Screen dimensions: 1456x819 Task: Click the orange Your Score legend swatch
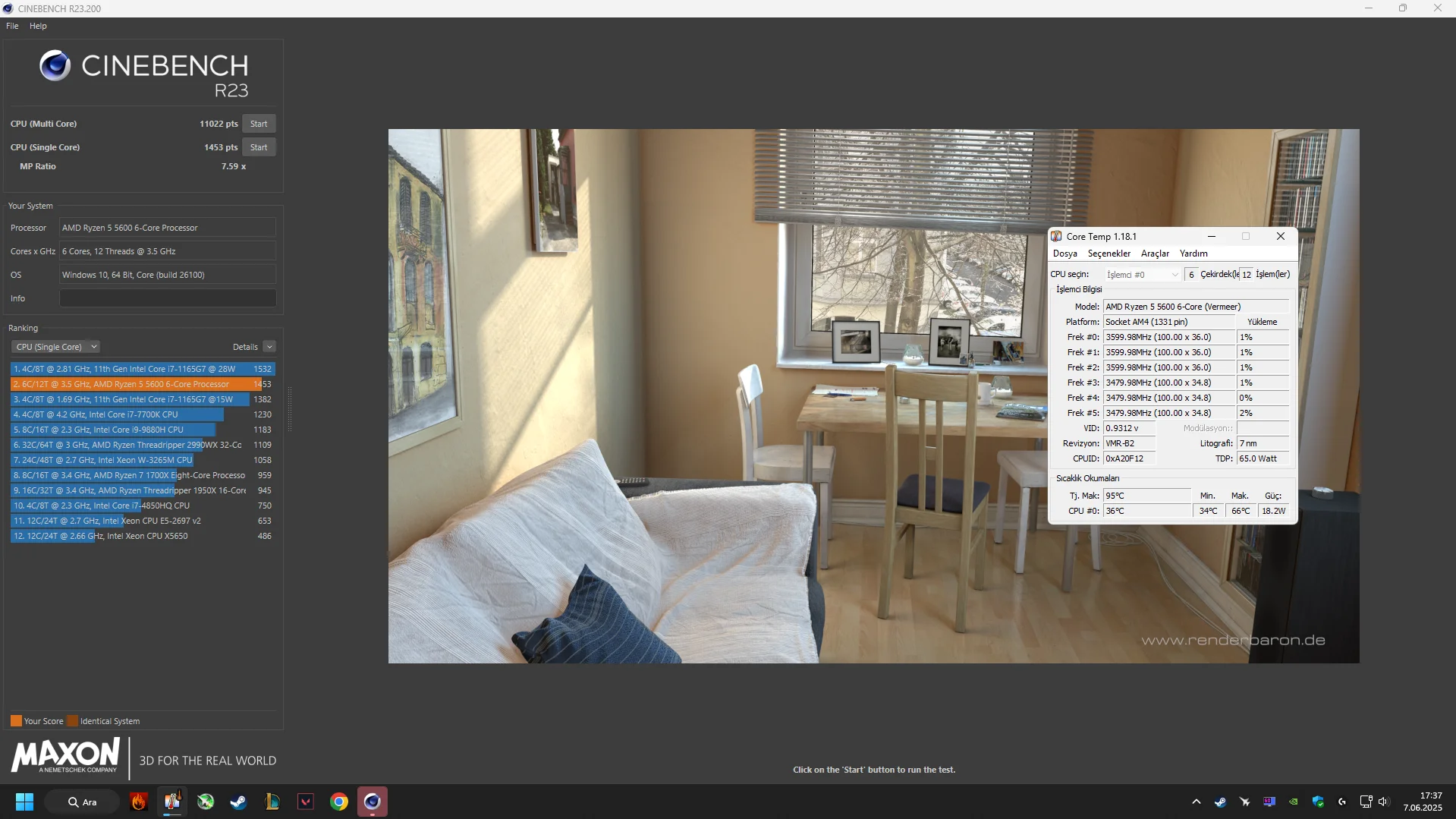click(x=16, y=721)
